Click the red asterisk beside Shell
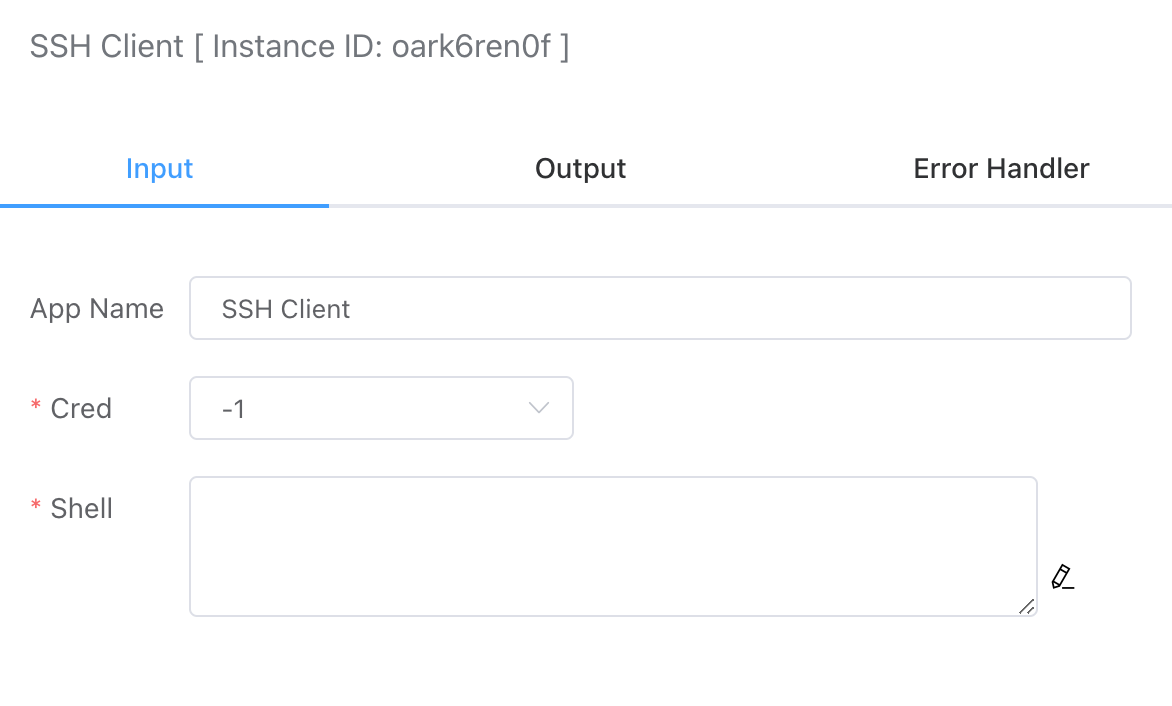The image size is (1172, 706). (x=37, y=507)
